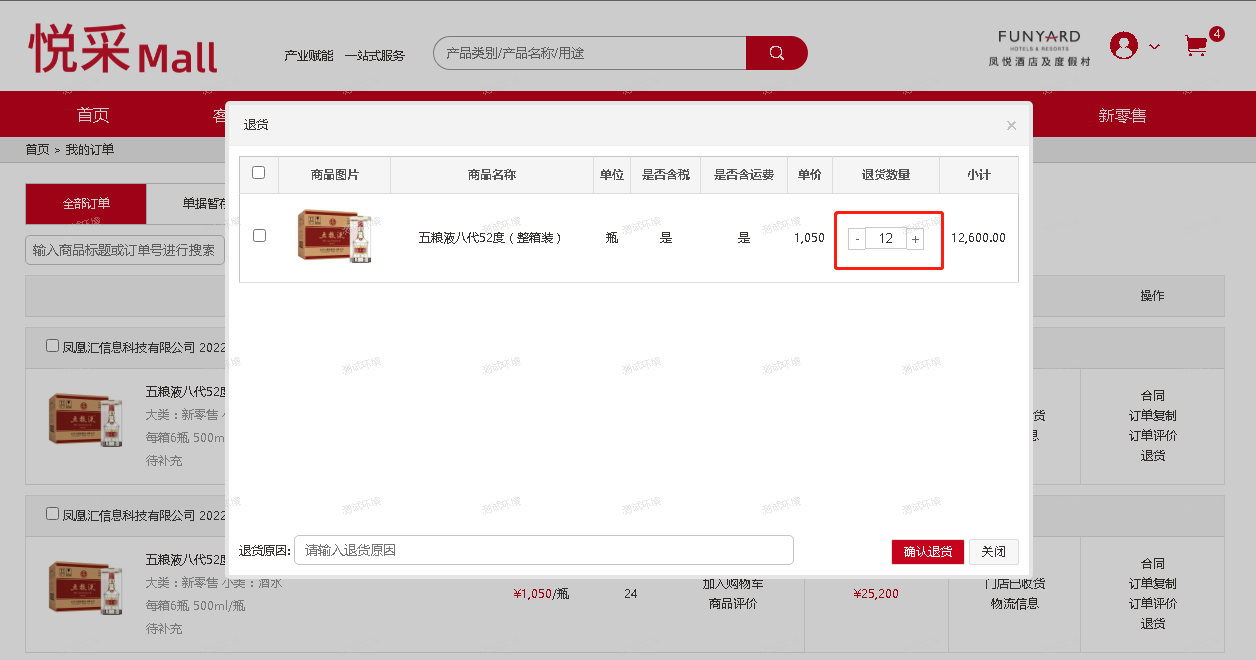
Task: Click the 退货原因 reason input
Action: click(x=544, y=550)
